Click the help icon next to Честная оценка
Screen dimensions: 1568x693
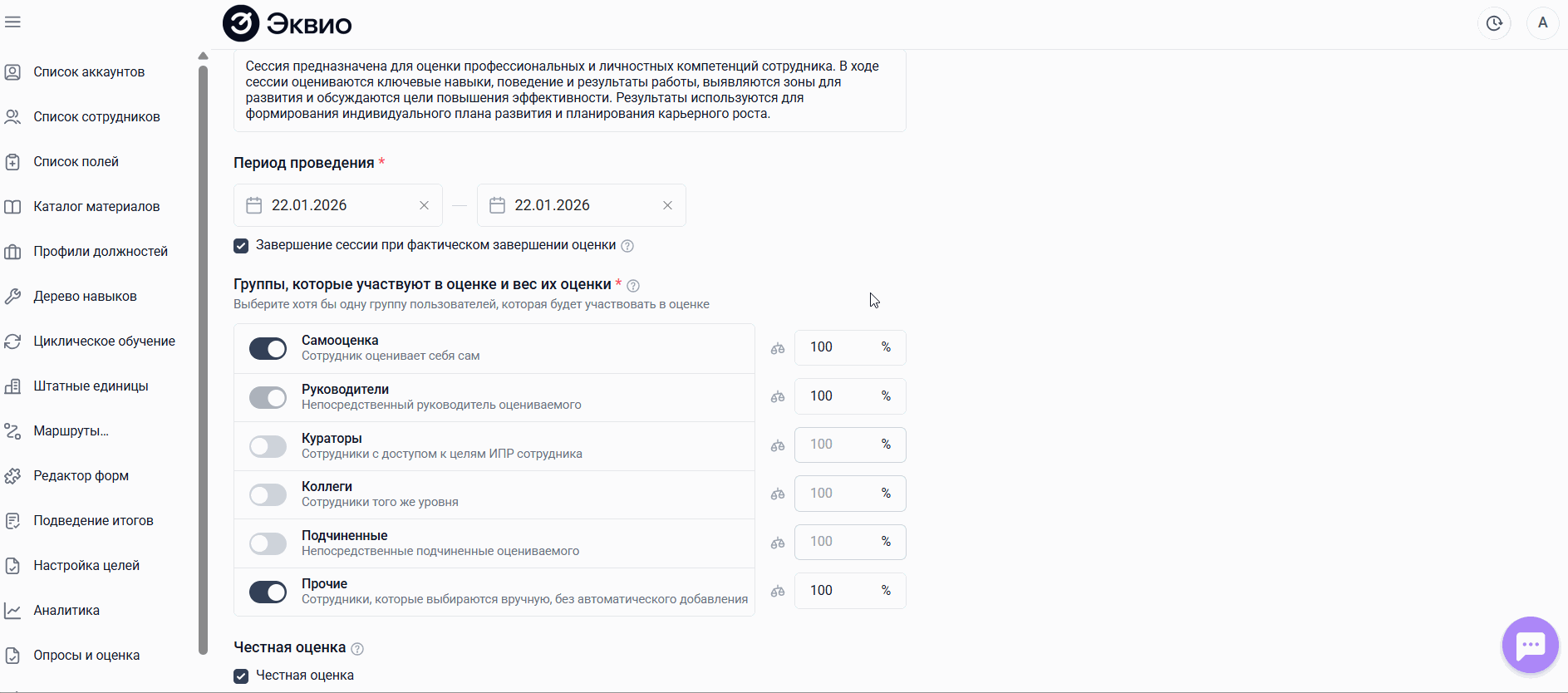[x=357, y=649]
